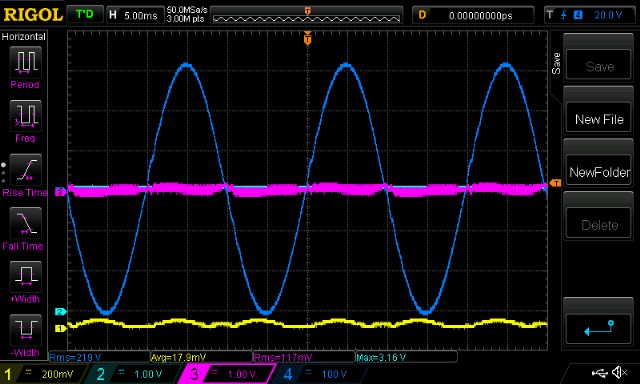Toggle channel 4 100 V
This screenshot has width=640, height=384.
coord(318,374)
